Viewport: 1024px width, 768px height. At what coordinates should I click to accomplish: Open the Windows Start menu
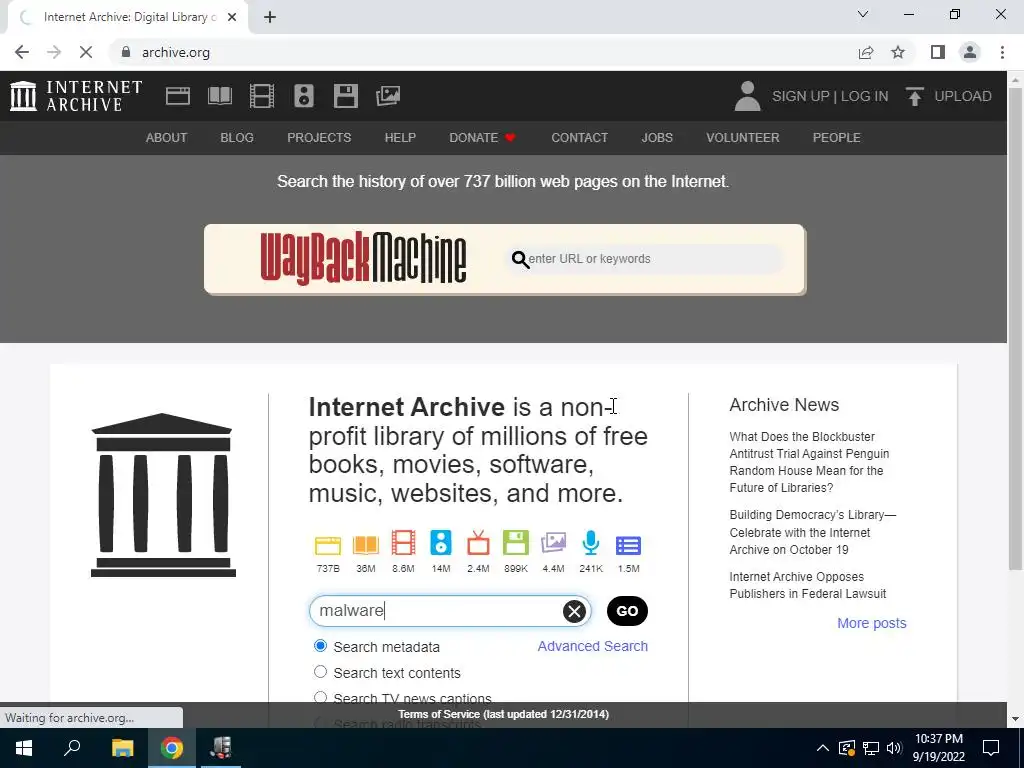tap(24, 748)
